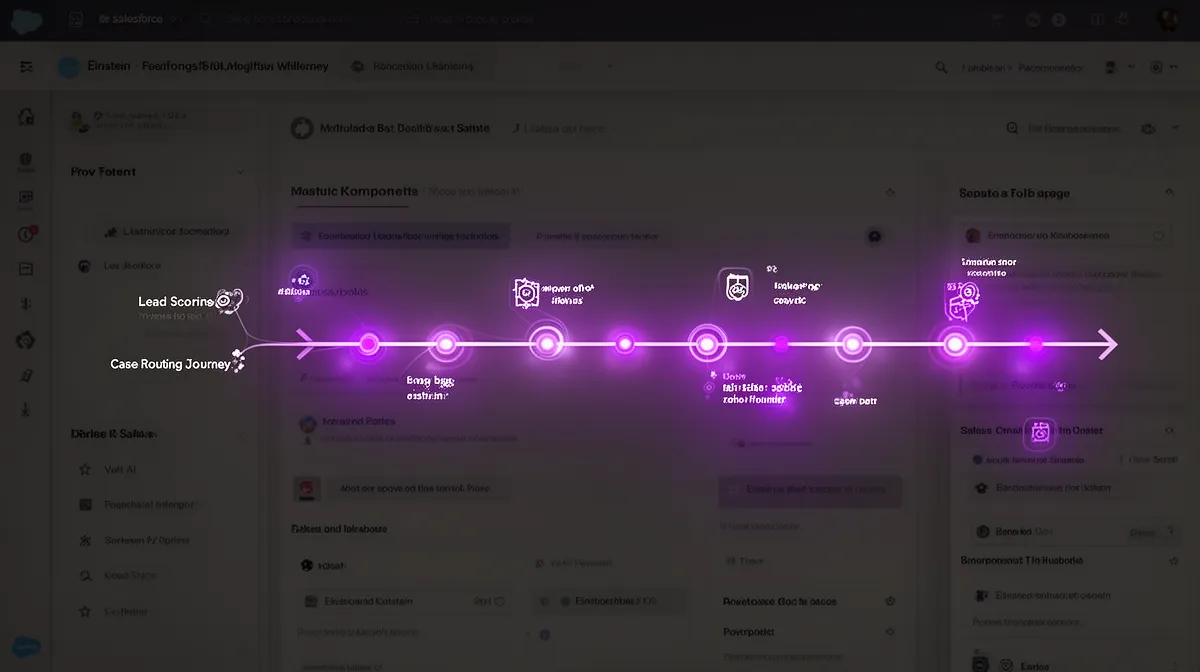Screen dimensions: 1200x672
Task: Select the Einstein avatar icon beside the title
Action: [x=67, y=65]
